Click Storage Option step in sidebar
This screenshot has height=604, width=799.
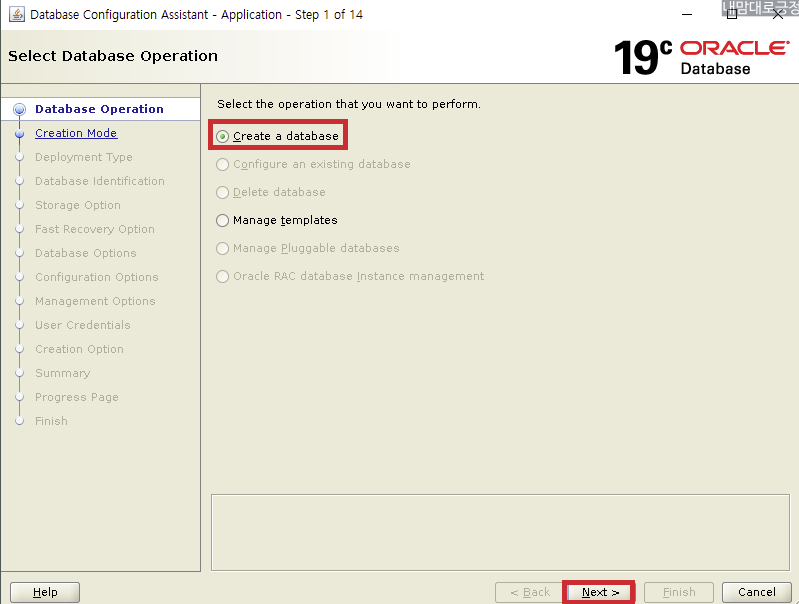pos(78,205)
